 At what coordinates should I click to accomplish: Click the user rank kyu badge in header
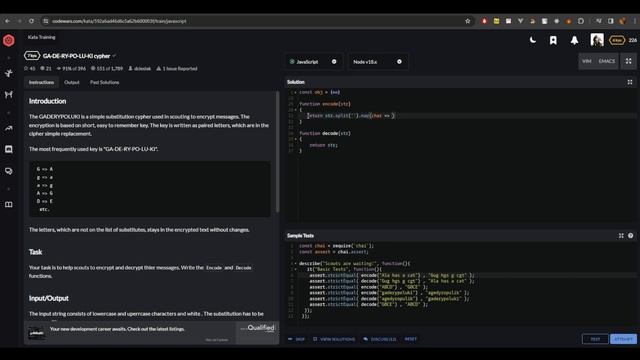[617, 40]
